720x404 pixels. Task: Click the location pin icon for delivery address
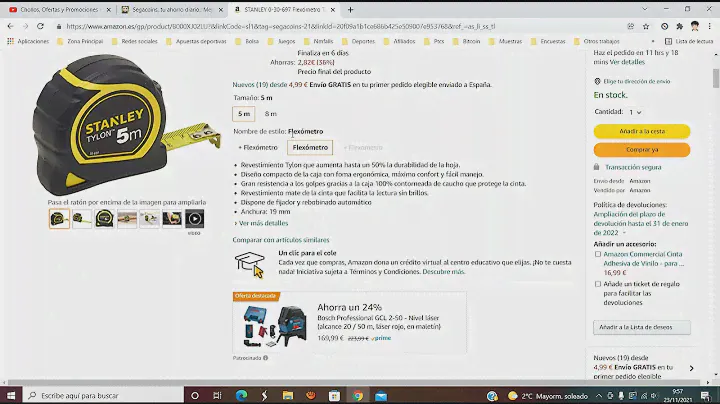coord(598,80)
